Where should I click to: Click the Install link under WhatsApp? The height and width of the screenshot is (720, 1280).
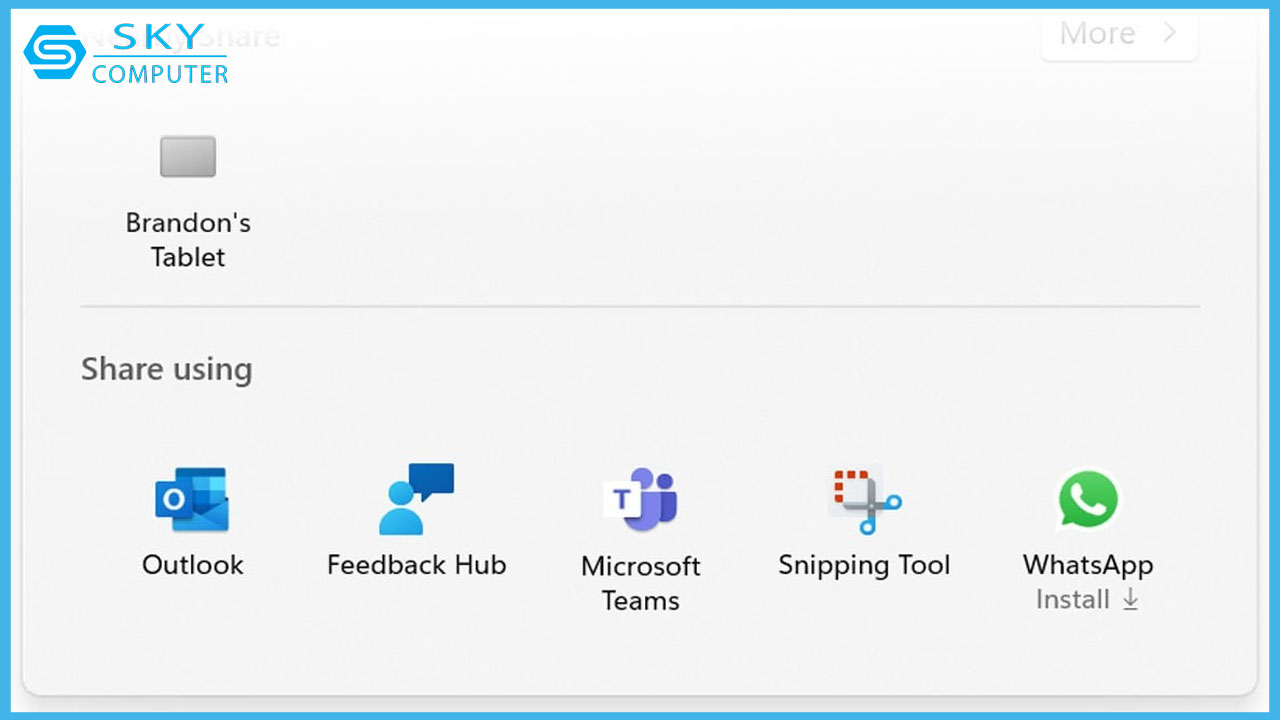pyautogui.click(x=1073, y=600)
